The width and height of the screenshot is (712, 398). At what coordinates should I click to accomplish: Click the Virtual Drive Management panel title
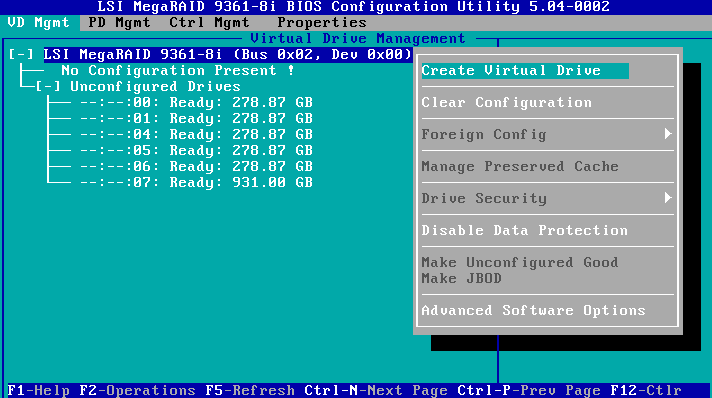tap(358, 39)
